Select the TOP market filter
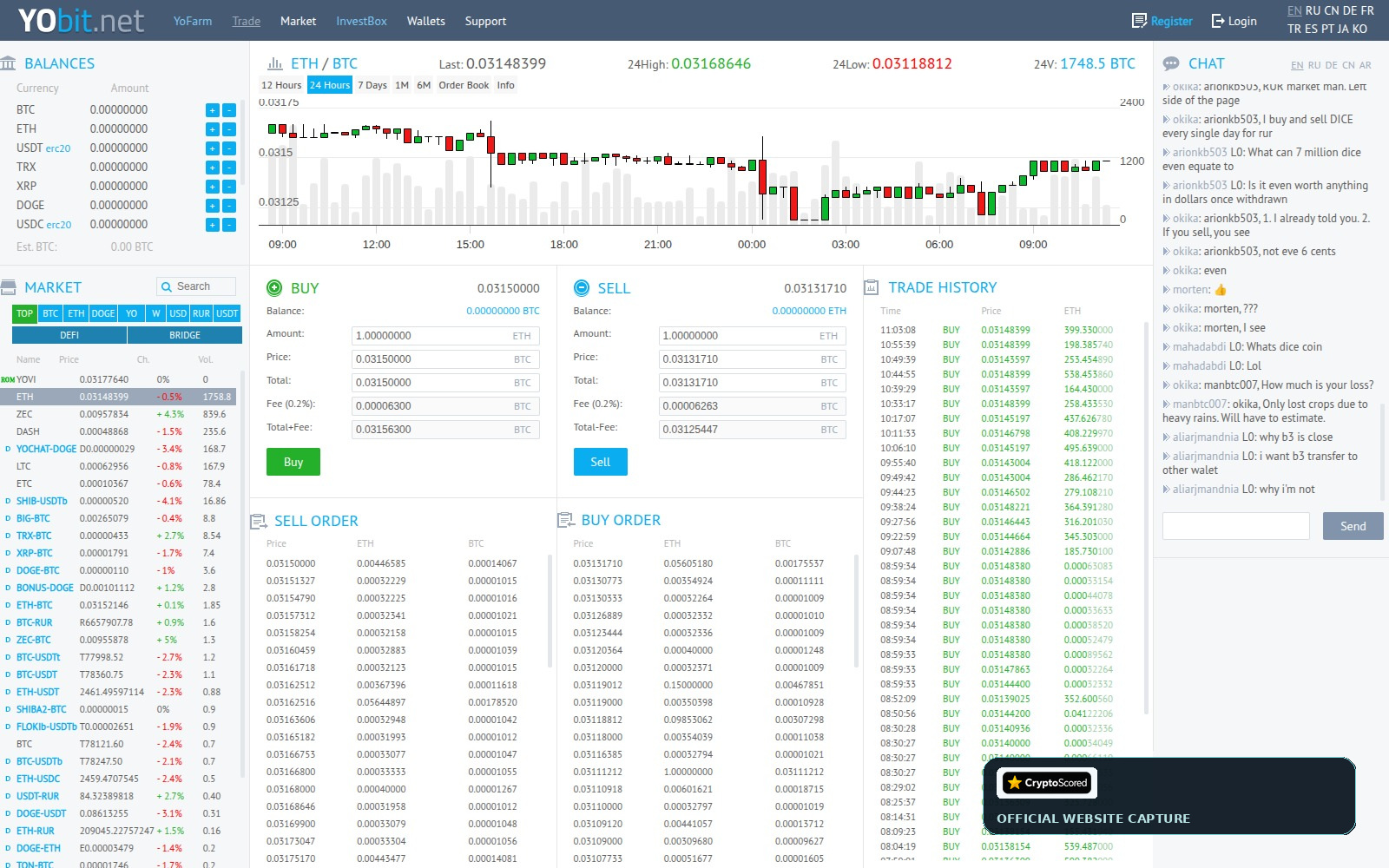 tap(24, 313)
